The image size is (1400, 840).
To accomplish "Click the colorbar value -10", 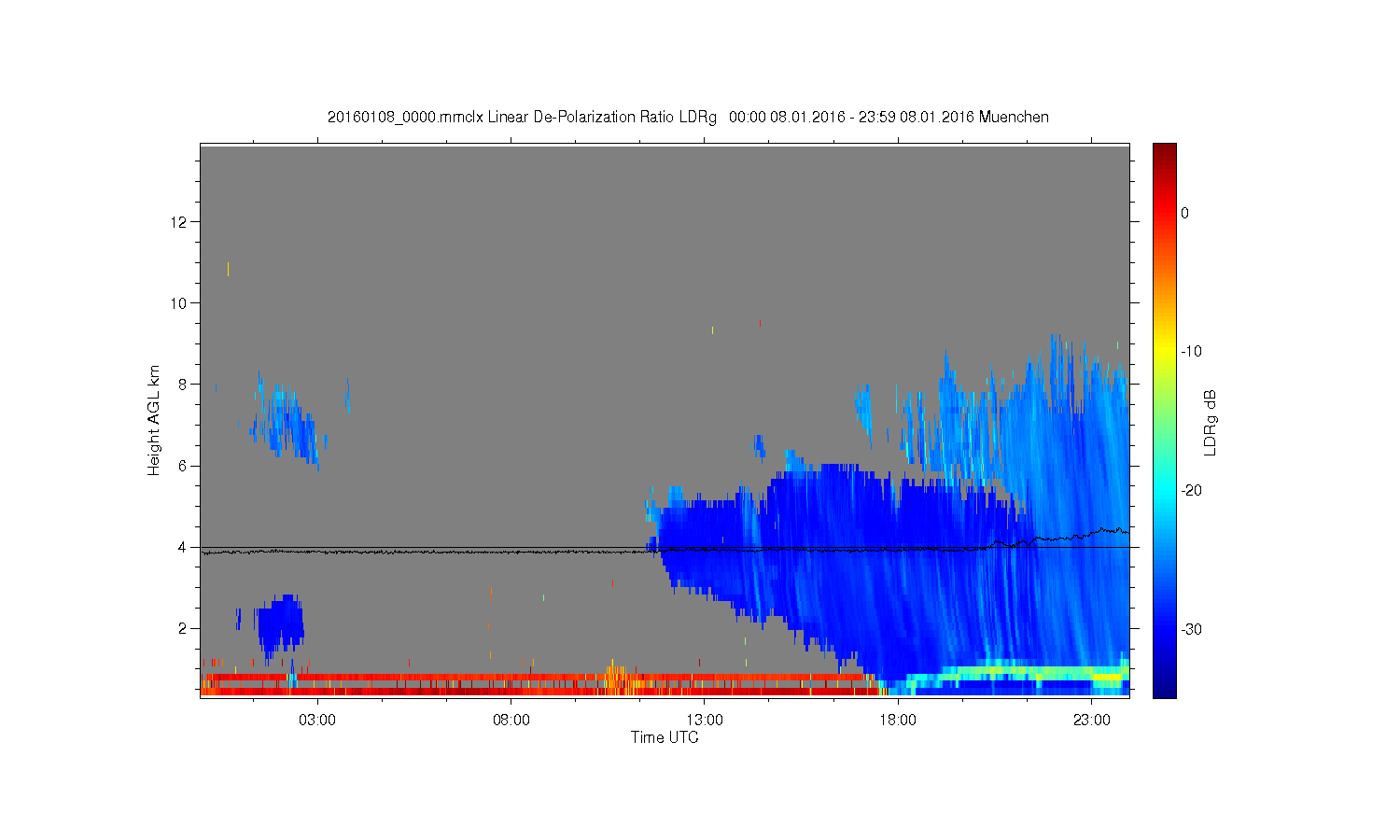I will tap(1191, 351).
